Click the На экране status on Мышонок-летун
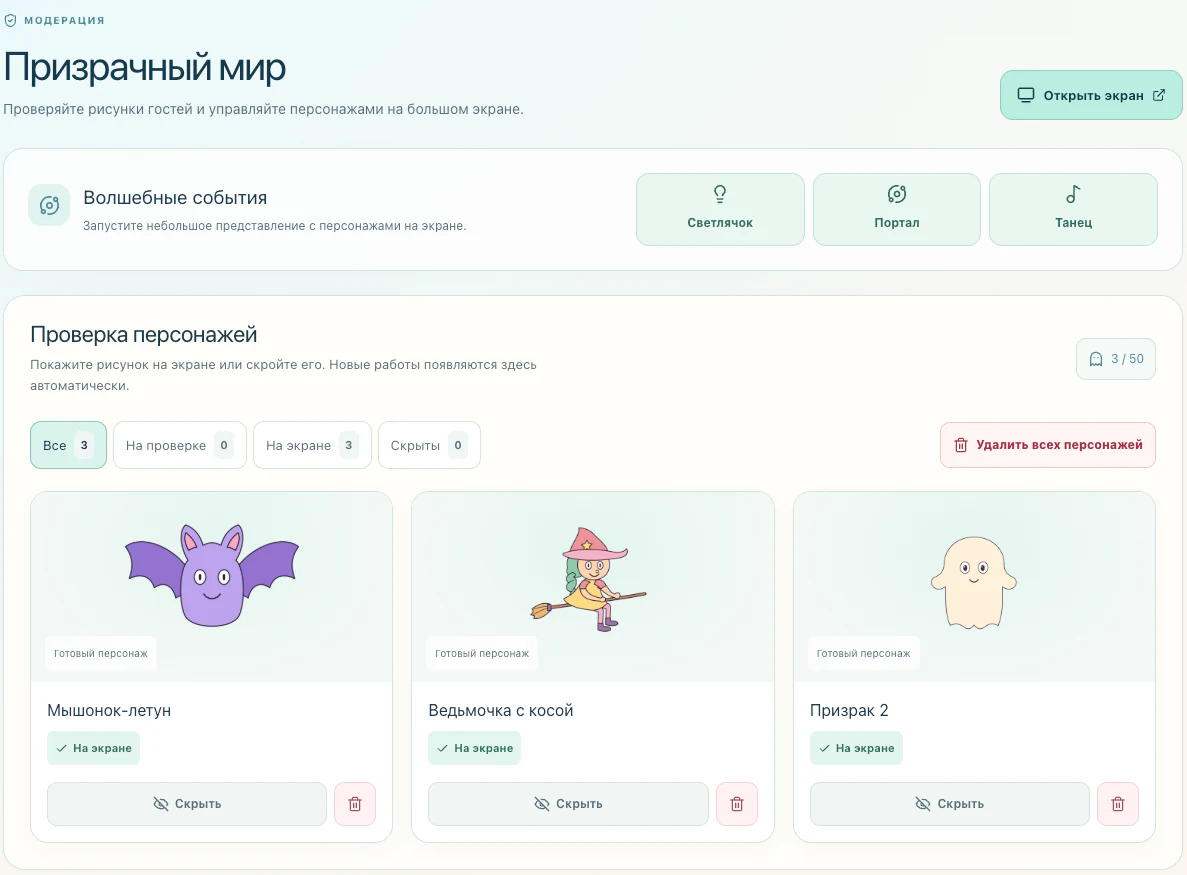 click(x=93, y=748)
